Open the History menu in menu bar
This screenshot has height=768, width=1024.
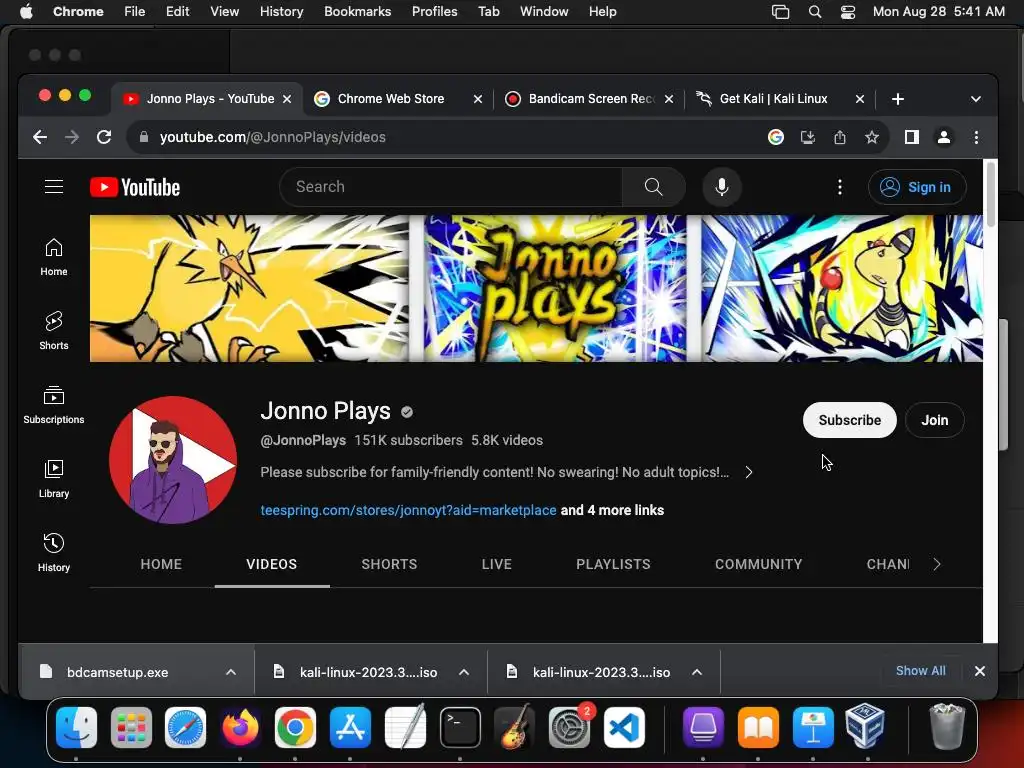point(281,12)
